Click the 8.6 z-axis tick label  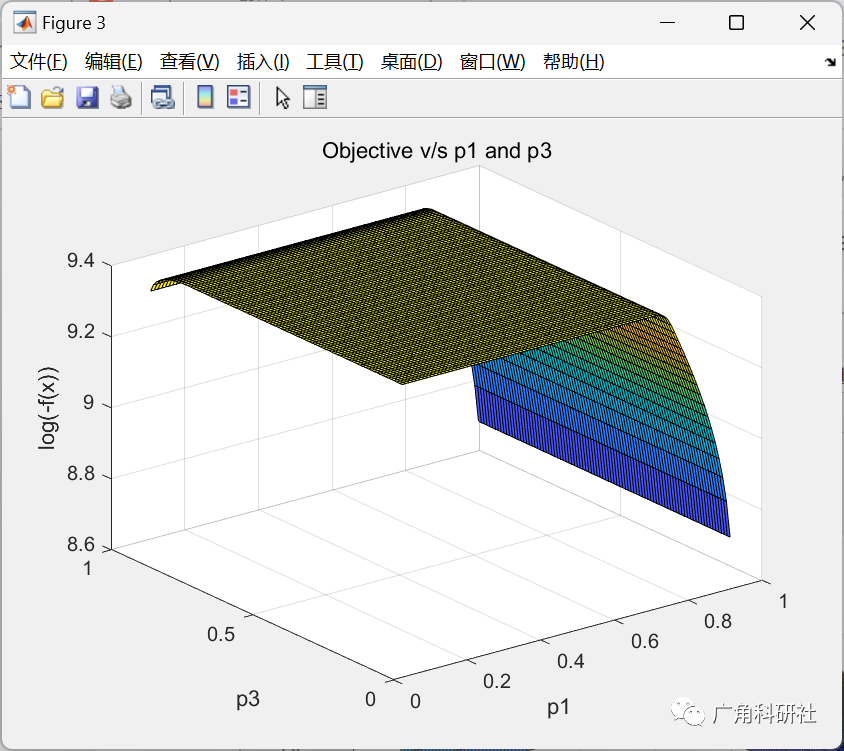pos(81,545)
